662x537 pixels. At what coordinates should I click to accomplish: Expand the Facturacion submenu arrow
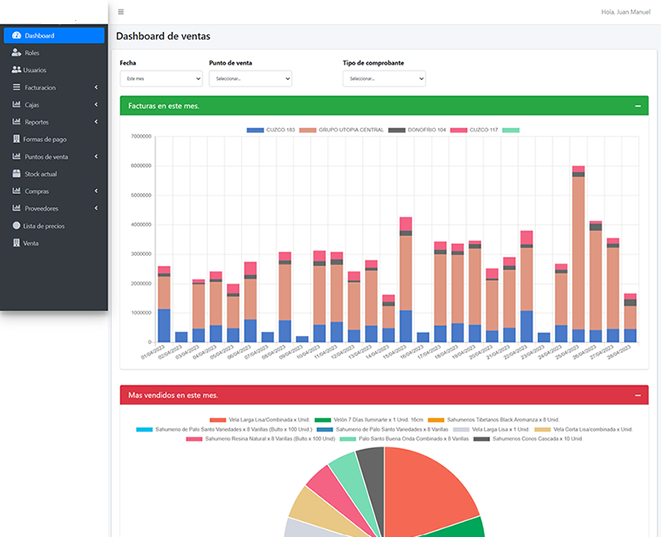[96, 87]
